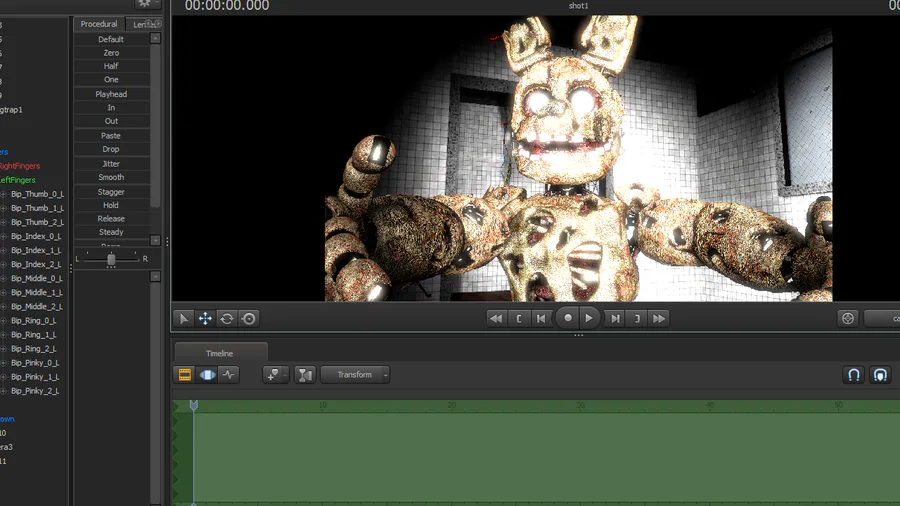Open the gear settings icon
The height and width of the screenshot is (506, 900).
144,3
